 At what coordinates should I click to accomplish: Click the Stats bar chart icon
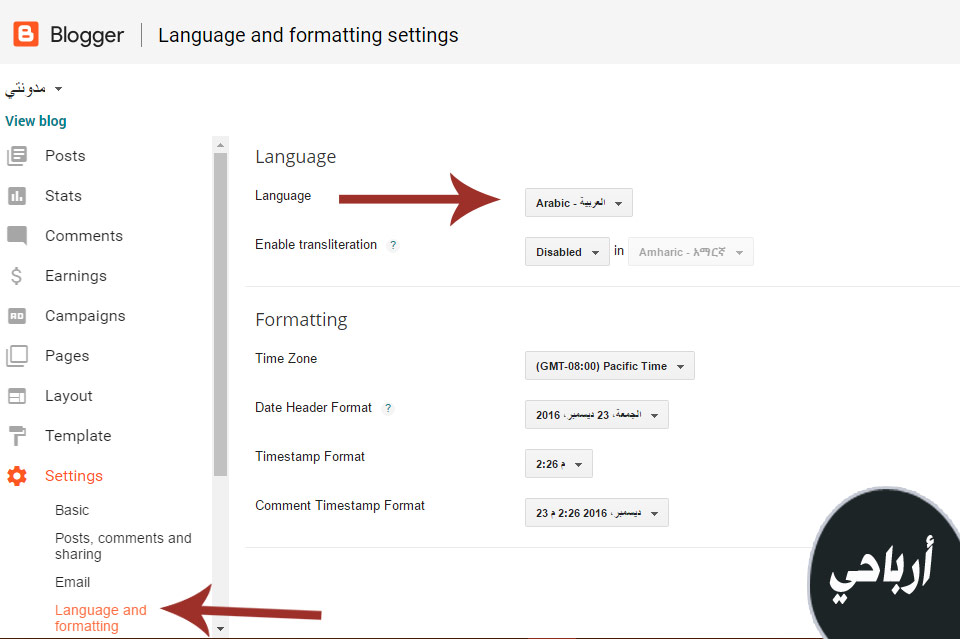pyautogui.click(x=17, y=196)
